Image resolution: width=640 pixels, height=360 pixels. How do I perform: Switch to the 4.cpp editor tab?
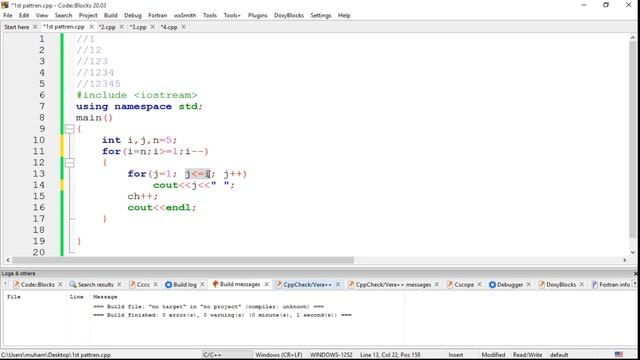click(x=169, y=27)
